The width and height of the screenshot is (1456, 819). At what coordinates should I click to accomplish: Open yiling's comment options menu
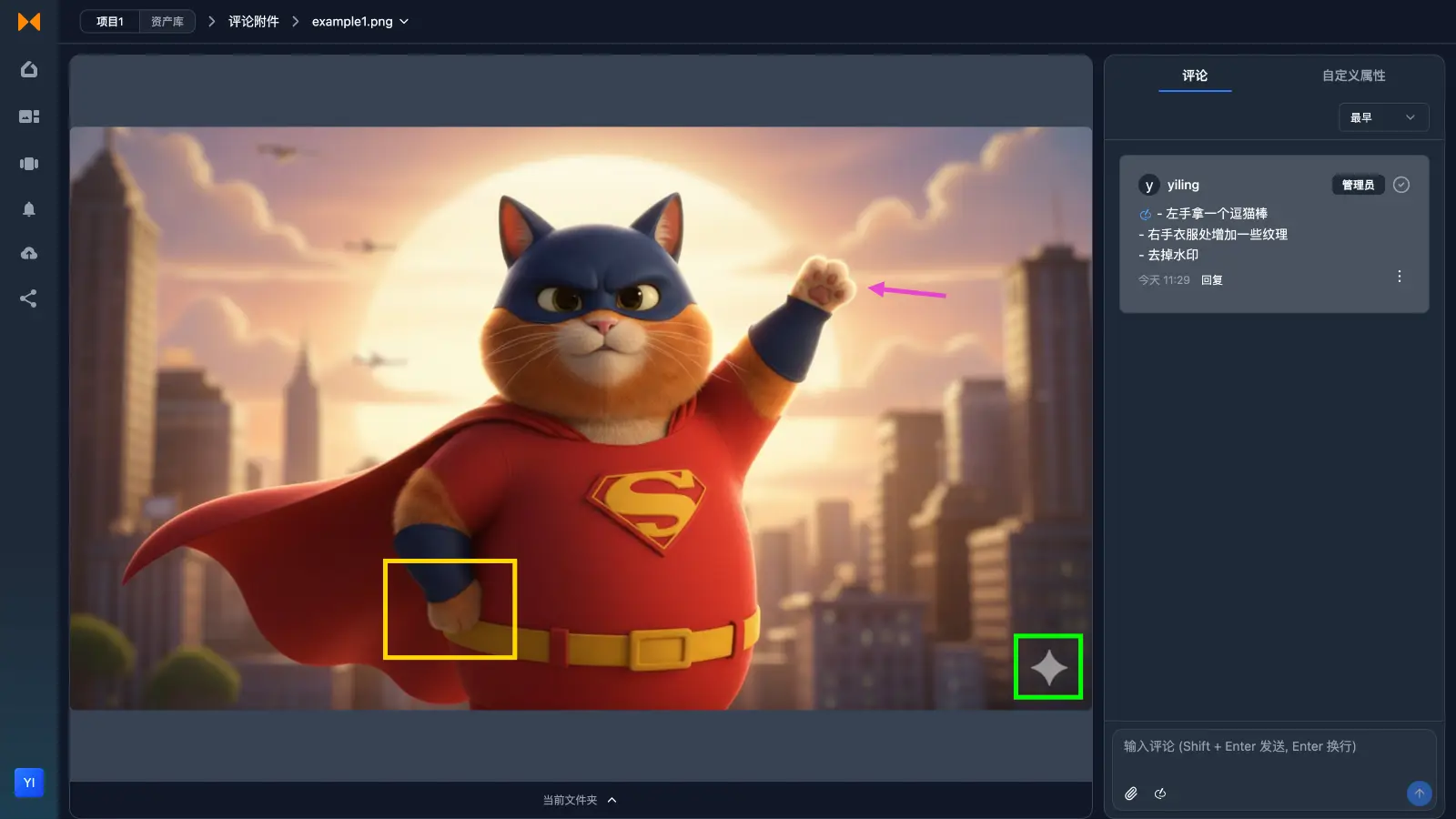1400,277
